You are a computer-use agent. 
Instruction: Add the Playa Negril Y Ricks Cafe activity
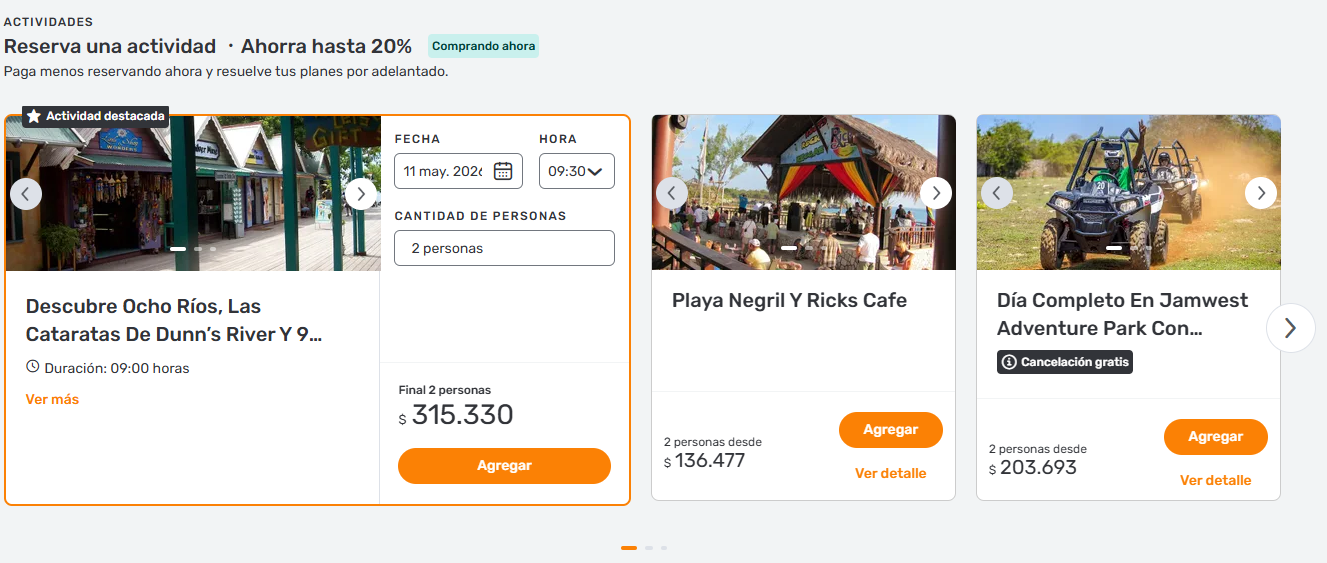click(890, 430)
